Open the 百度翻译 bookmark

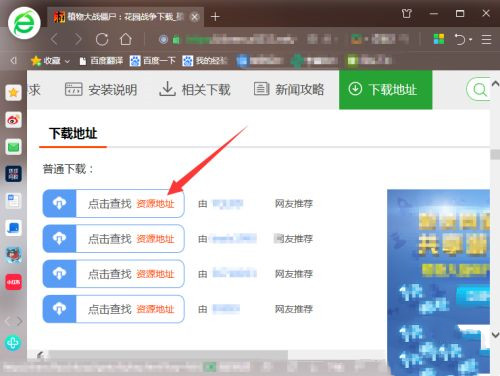coord(101,61)
